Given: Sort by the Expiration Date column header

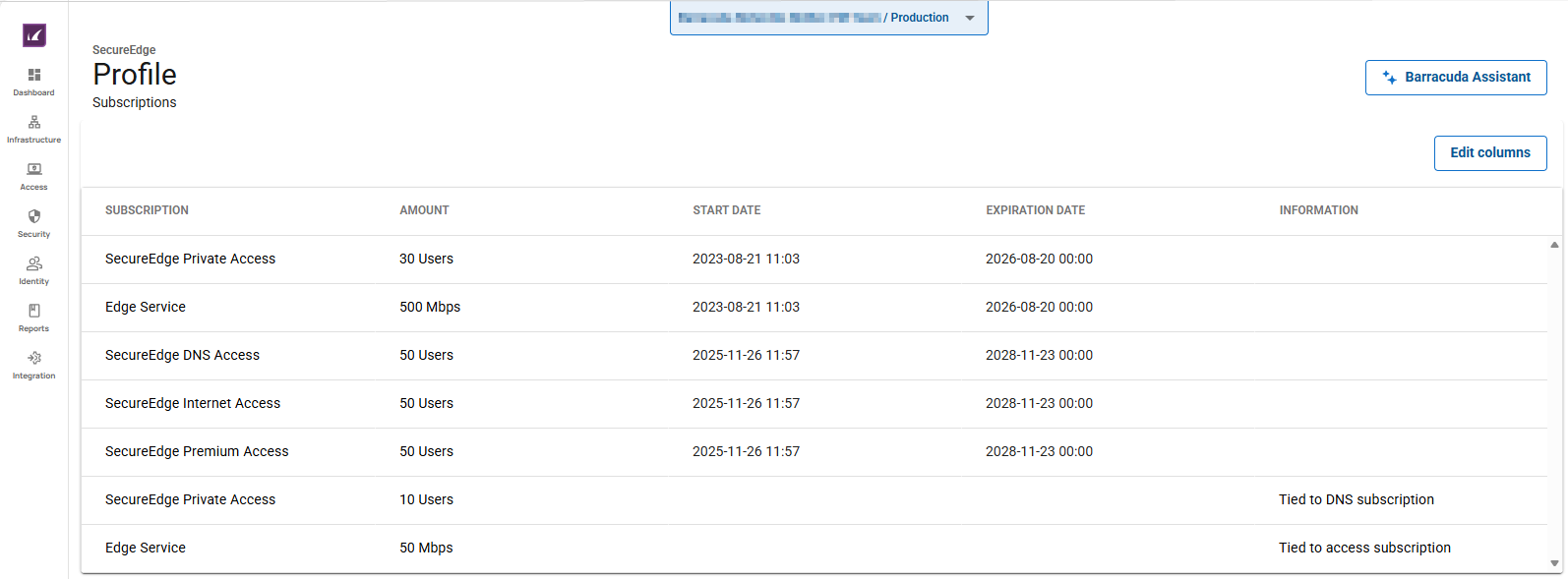Looking at the screenshot, I should pos(1035,210).
